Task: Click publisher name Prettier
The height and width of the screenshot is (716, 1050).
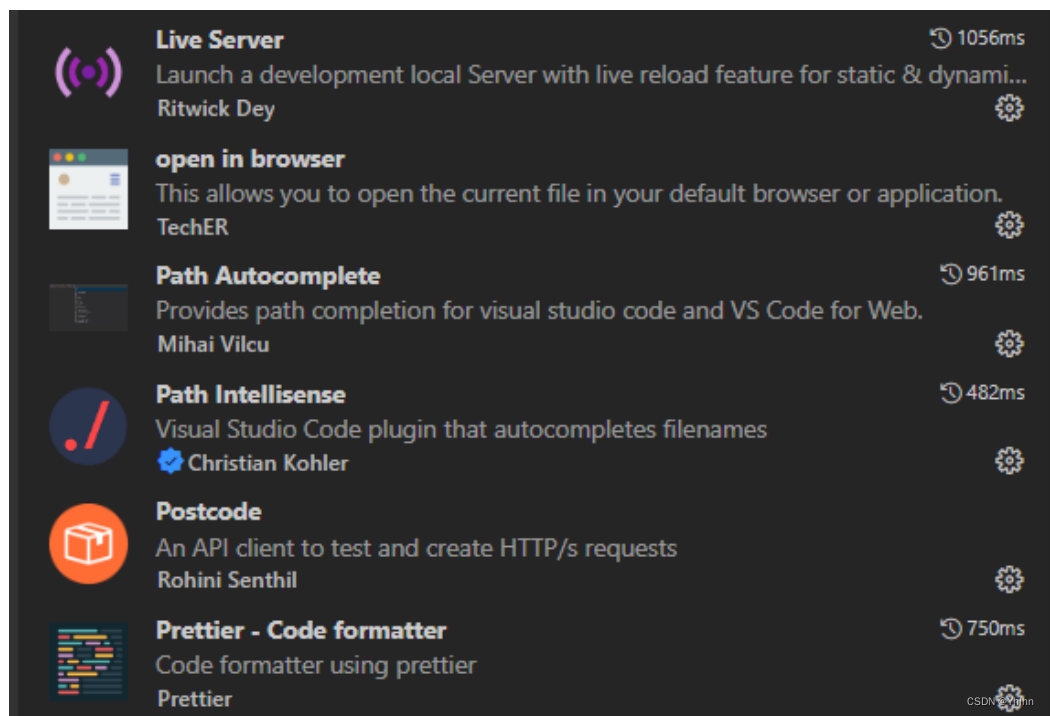Action: click(194, 699)
